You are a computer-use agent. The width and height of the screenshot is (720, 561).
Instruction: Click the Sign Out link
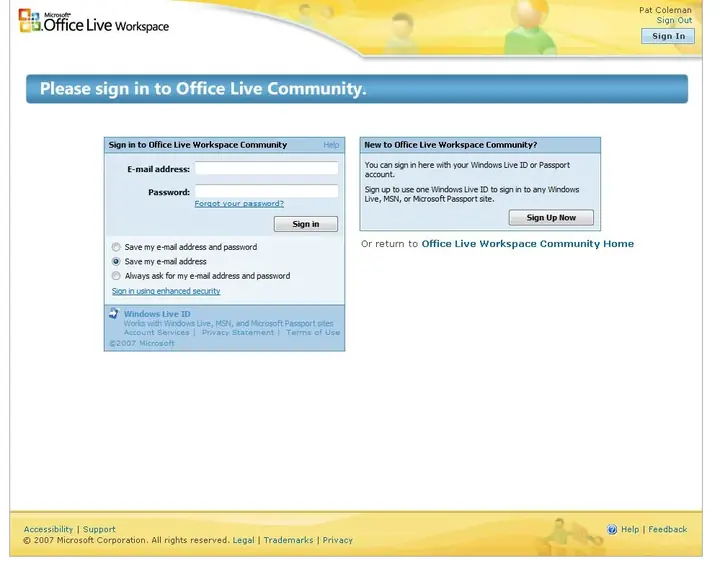(674, 20)
